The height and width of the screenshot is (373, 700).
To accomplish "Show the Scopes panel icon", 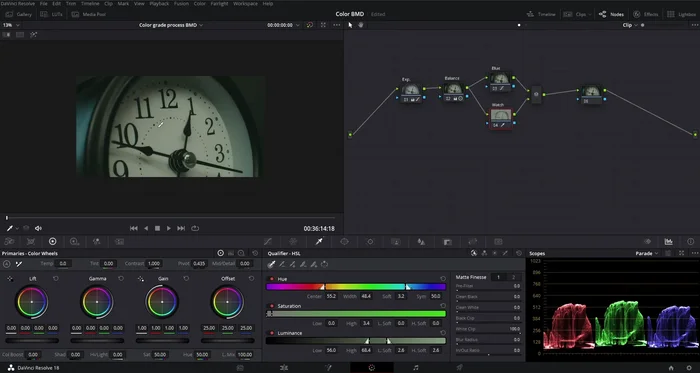I will tap(668, 241).
